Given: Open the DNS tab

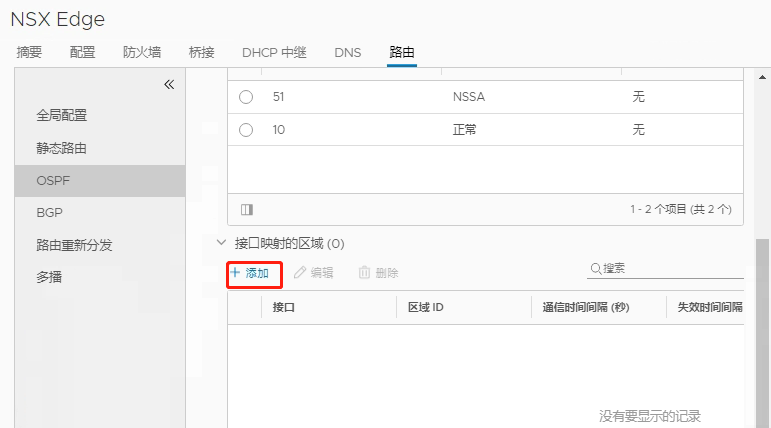Looking at the screenshot, I should 348,52.
